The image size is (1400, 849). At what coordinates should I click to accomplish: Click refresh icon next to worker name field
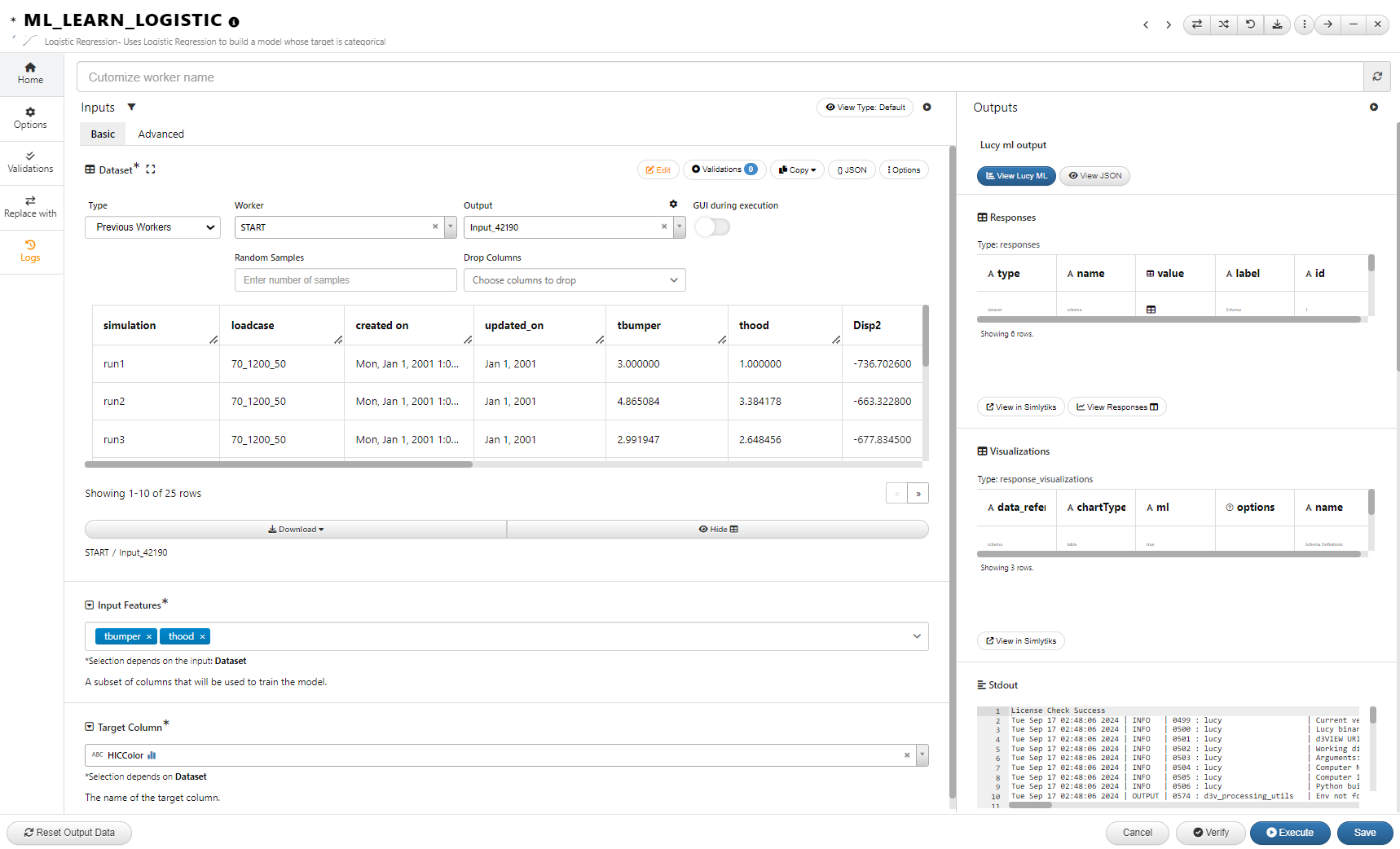[1377, 77]
